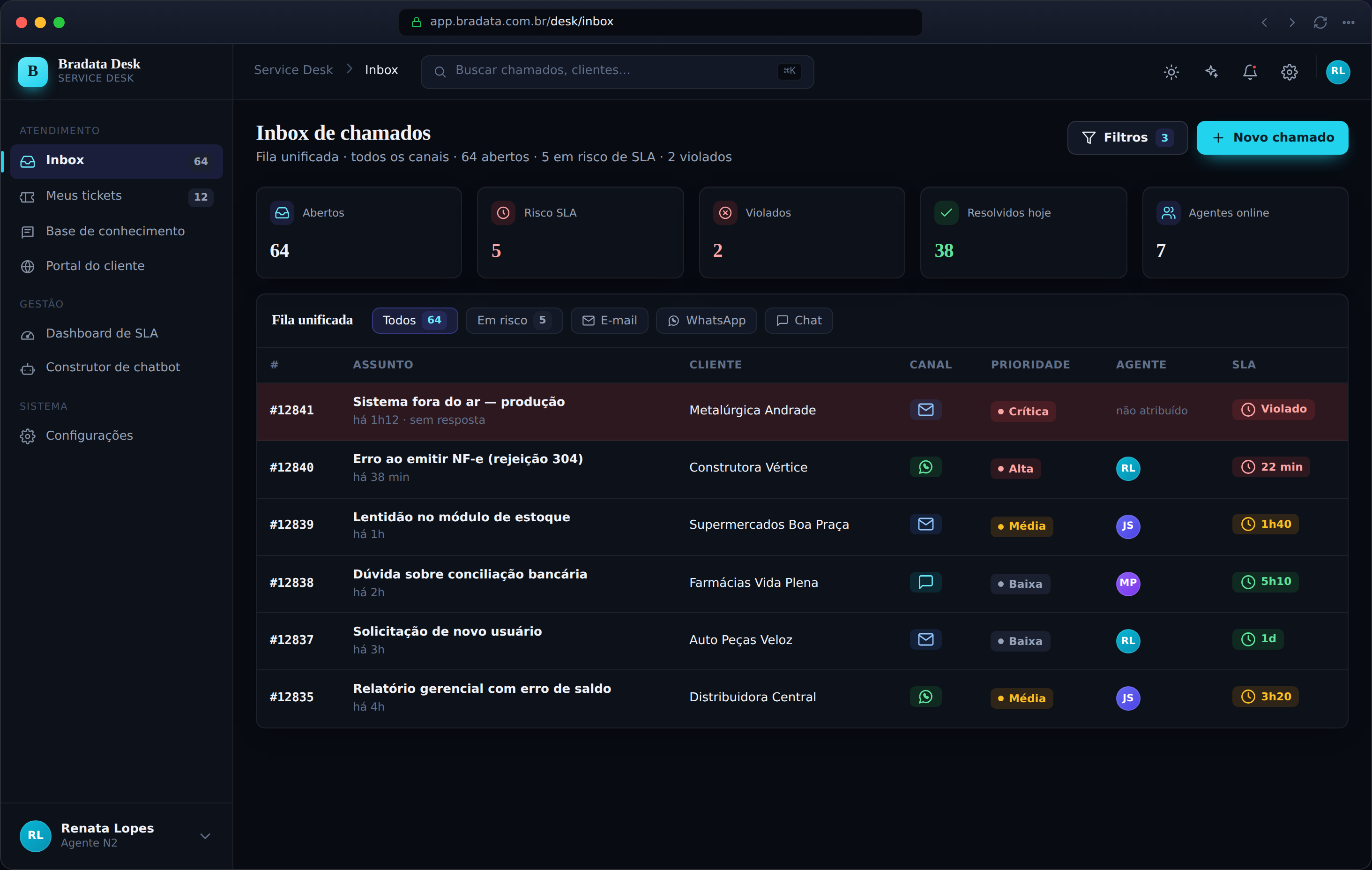Click the Service Desk breadcrumb link
The width and height of the screenshot is (1372, 870).
(x=293, y=69)
